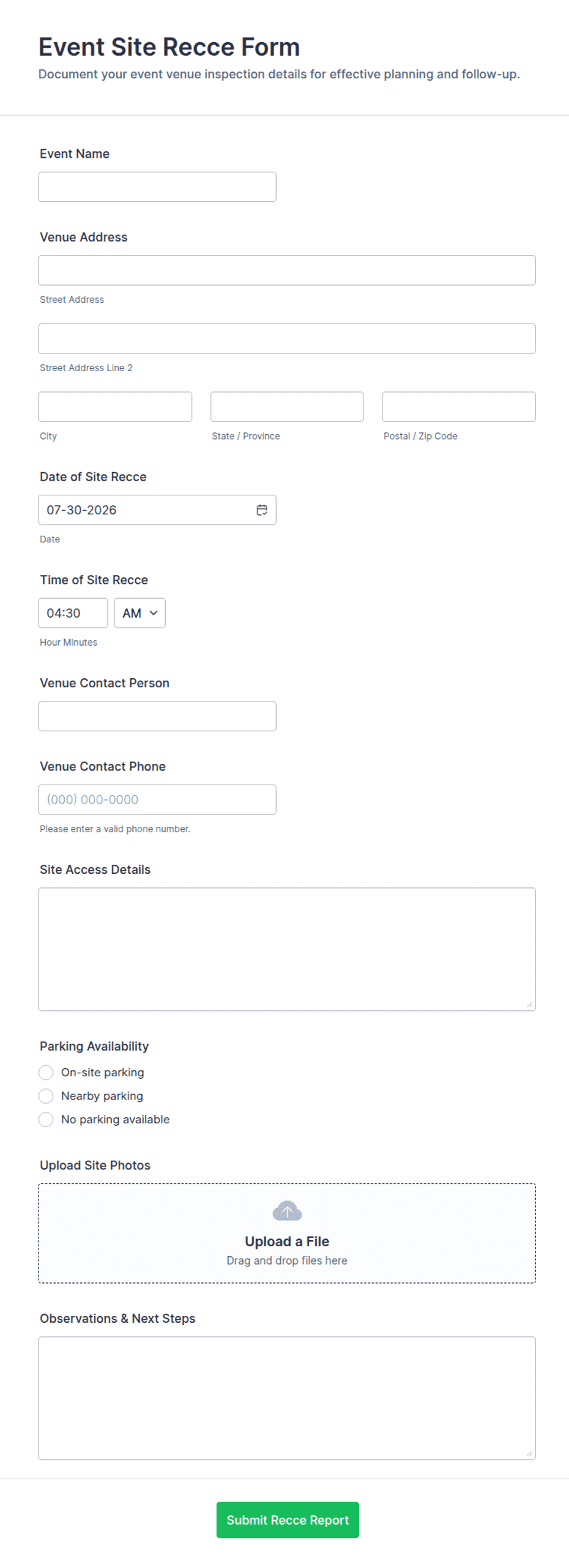Focus the Event Name field
The image size is (569, 1568).
[x=157, y=187]
